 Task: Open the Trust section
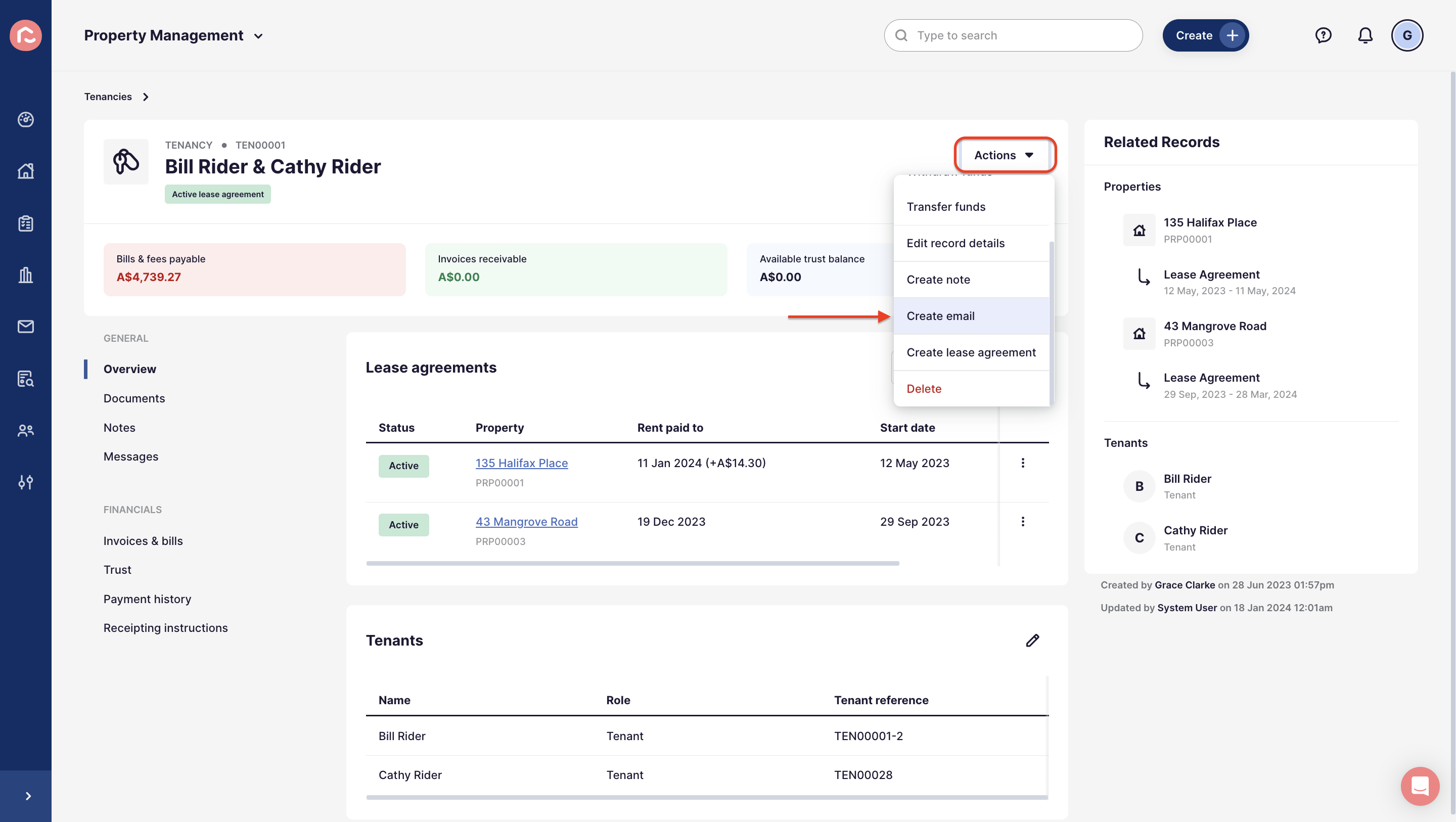pyautogui.click(x=117, y=569)
